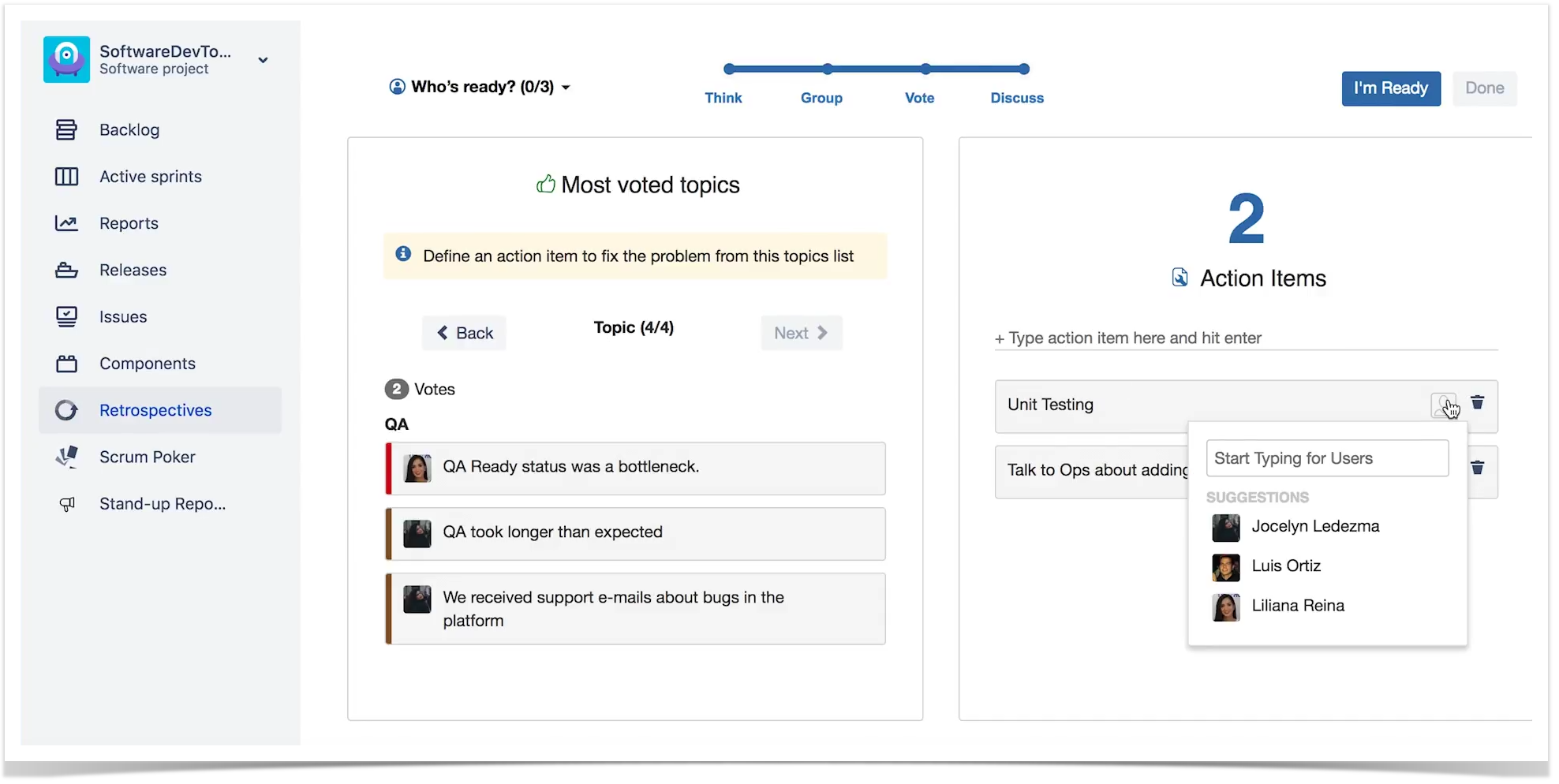Click the Scrum Poker cards icon
The height and width of the screenshot is (784, 1559).
[x=66, y=457]
